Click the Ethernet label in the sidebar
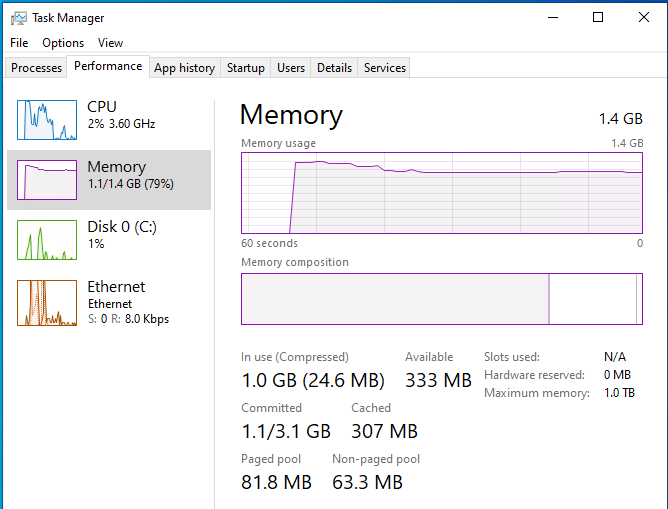This screenshot has height=509, width=668. click(116, 287)
